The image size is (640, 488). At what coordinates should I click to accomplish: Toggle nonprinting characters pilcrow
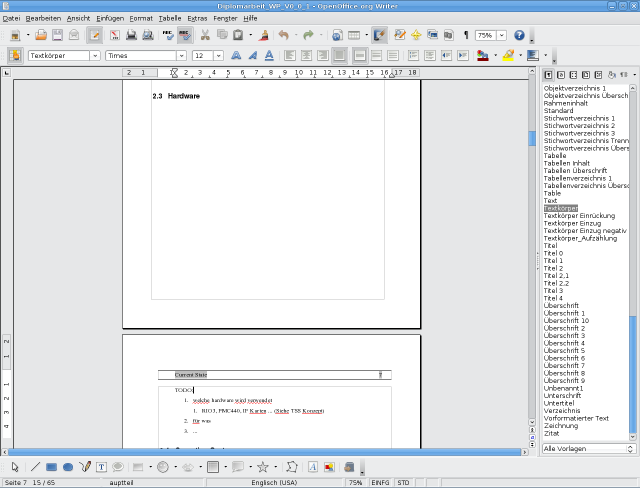pyautogui.click(x=466, y=35)
